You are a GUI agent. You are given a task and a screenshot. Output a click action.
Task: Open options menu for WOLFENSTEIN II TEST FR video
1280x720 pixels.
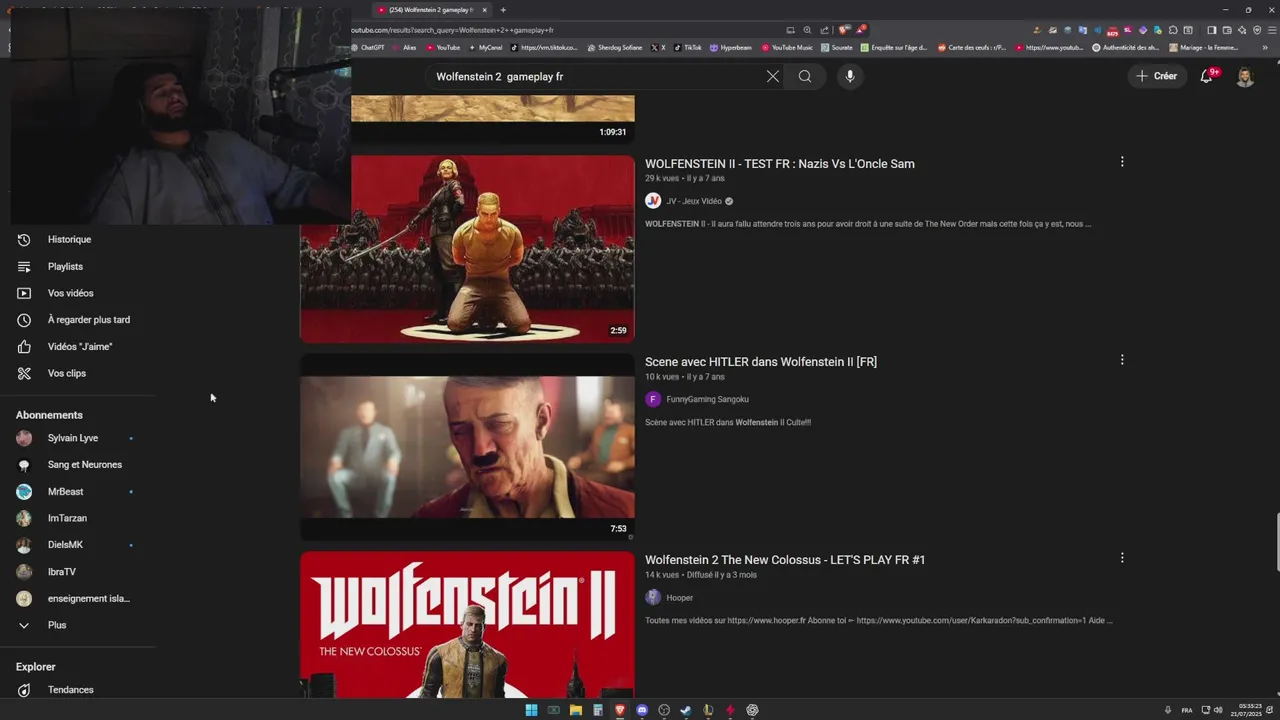(x=1122, y=162)
